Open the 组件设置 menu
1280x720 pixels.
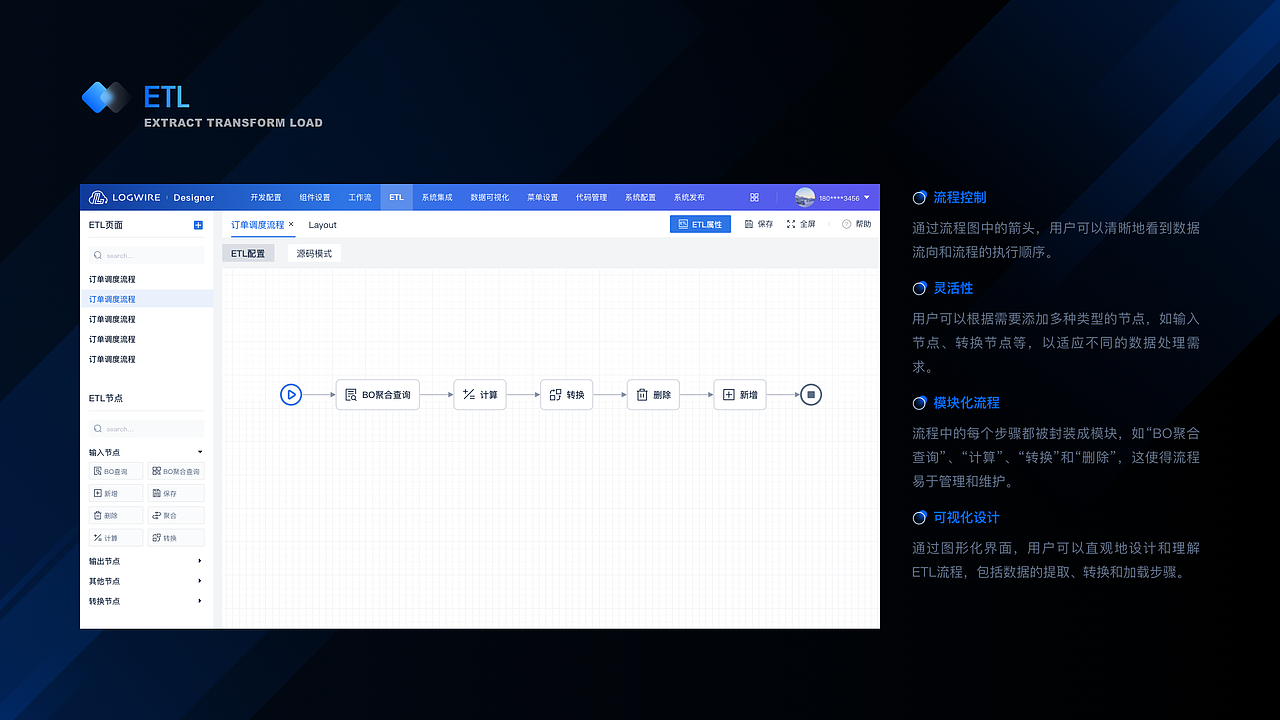[315, 197]
